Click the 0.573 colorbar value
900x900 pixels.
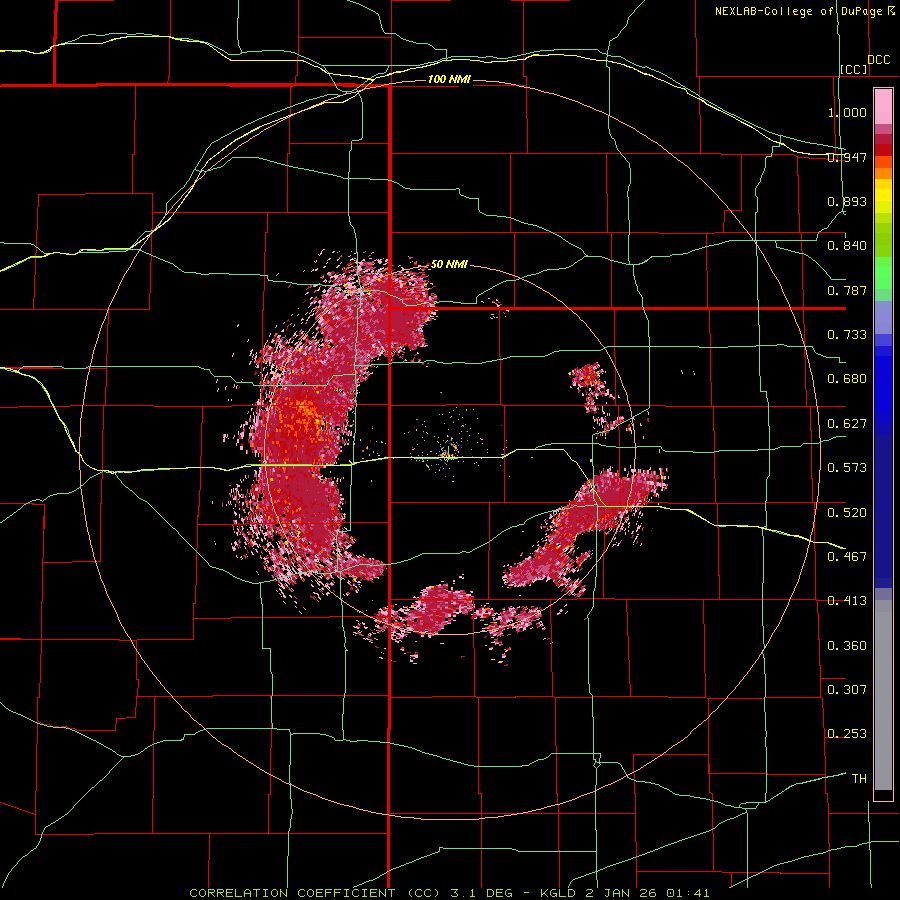coord(847,468)
